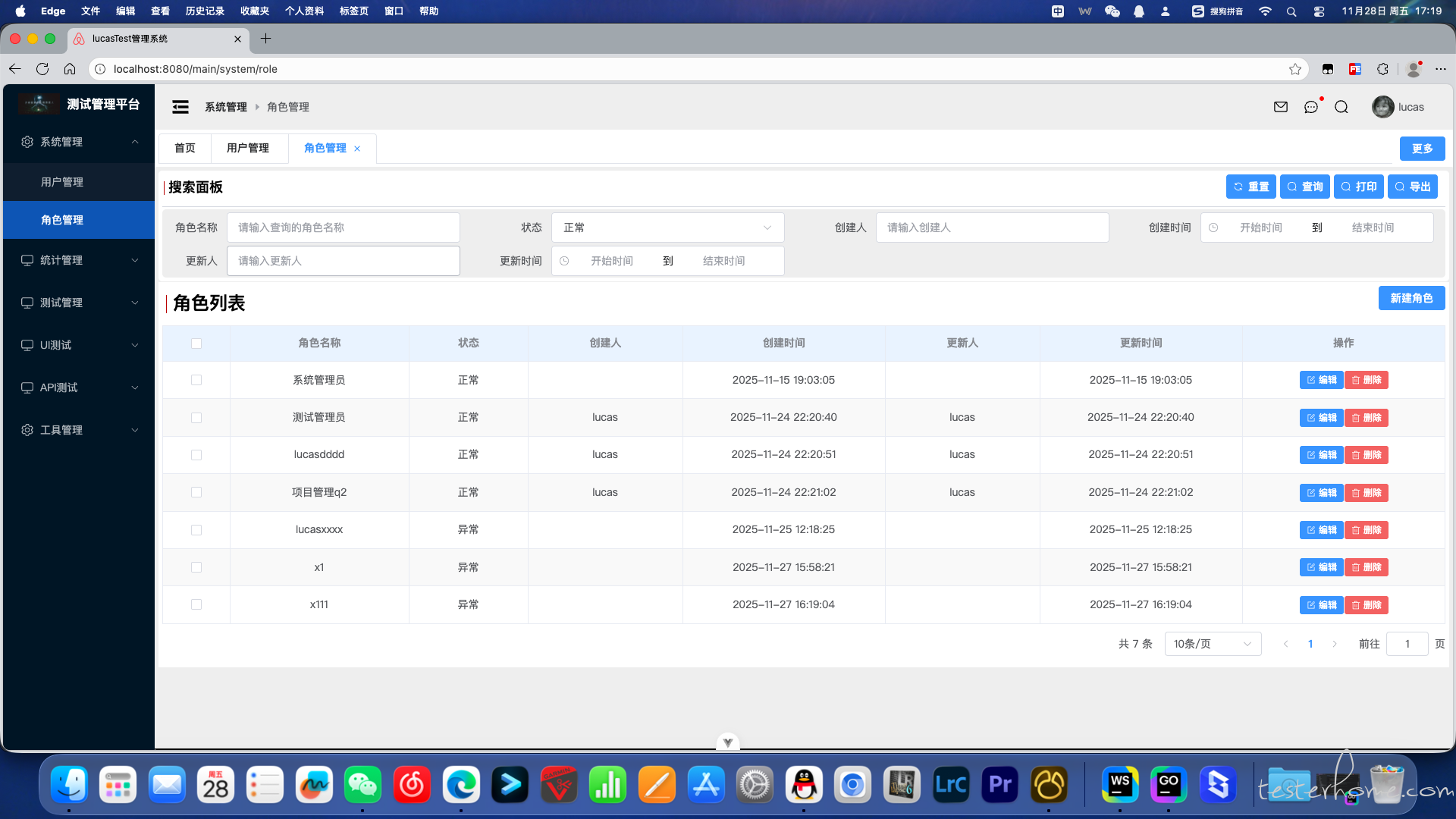Click the 新建角色 button
The image size is (1456, 819).
point(1411,298)
